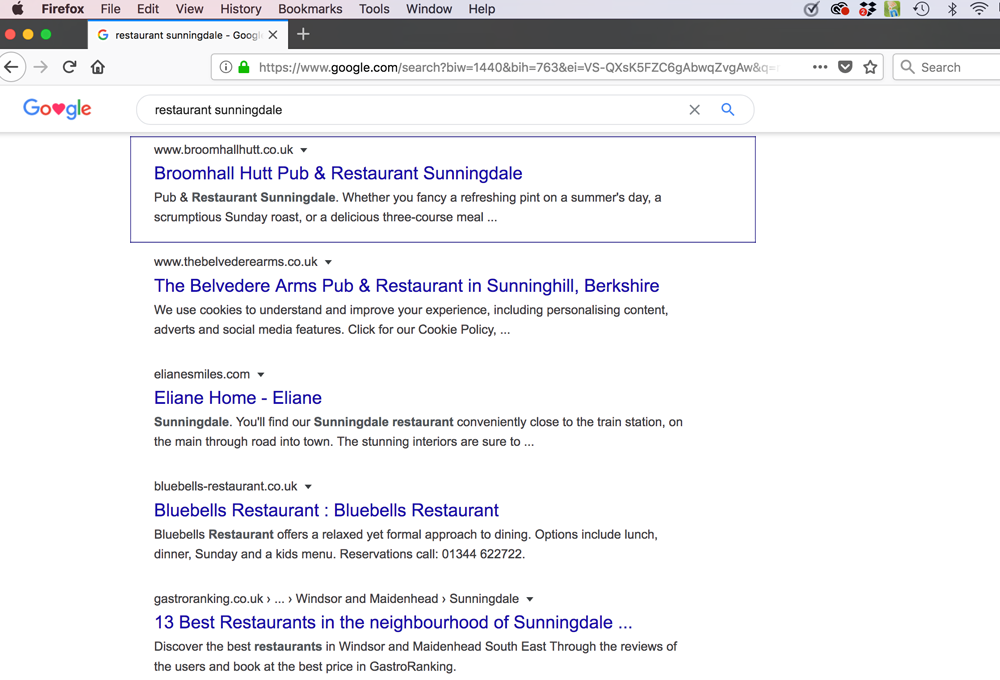Image resolution: width=1000 pixels, height=680 pixels.
Task: Close window with red traffic light button
Action: pyautogui.click(x=10, y=34)
